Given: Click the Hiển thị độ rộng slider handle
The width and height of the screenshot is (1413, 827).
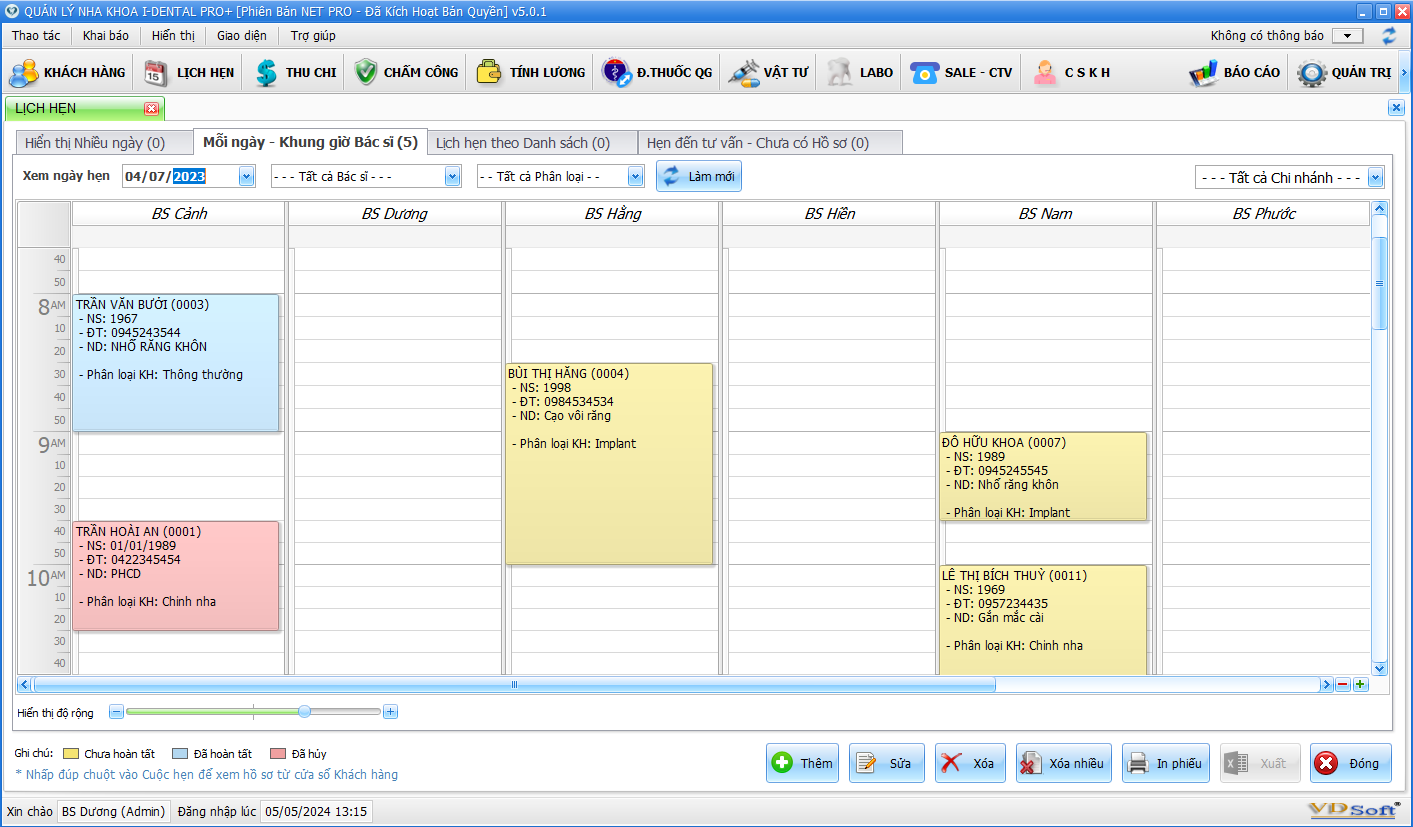Looking at the screenshot, I should coord(304,712).
